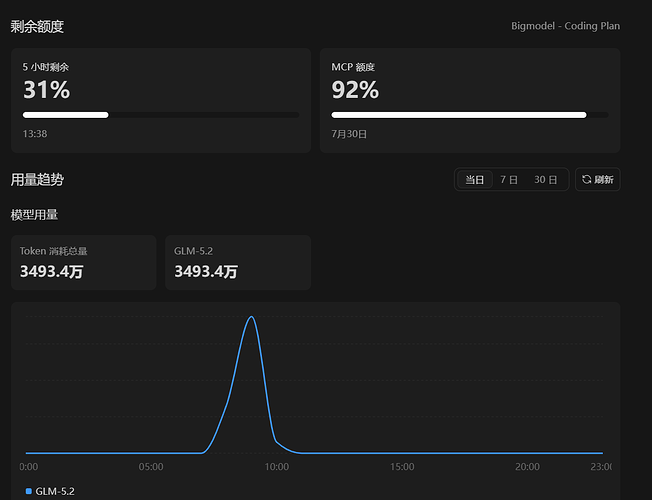Click the usage curve peak
The width and height of the screenshot is (652, 500).
tap(252, 317)
